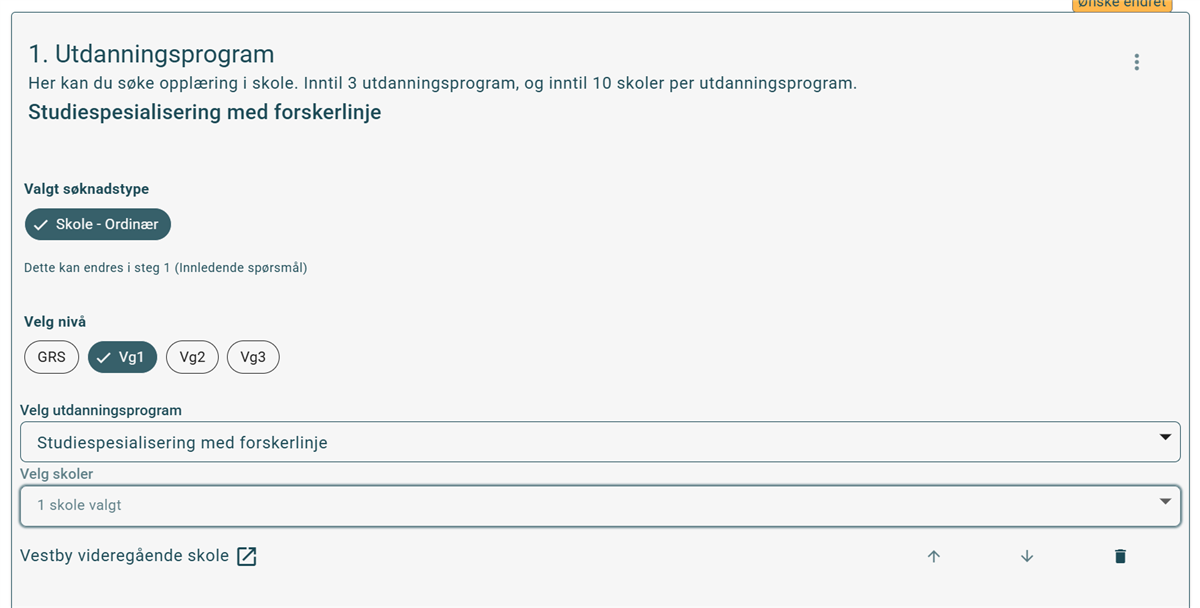Click the 'Dette kan endres i steg 1' note
The image size is (1200, 608).
click(165, 268)
